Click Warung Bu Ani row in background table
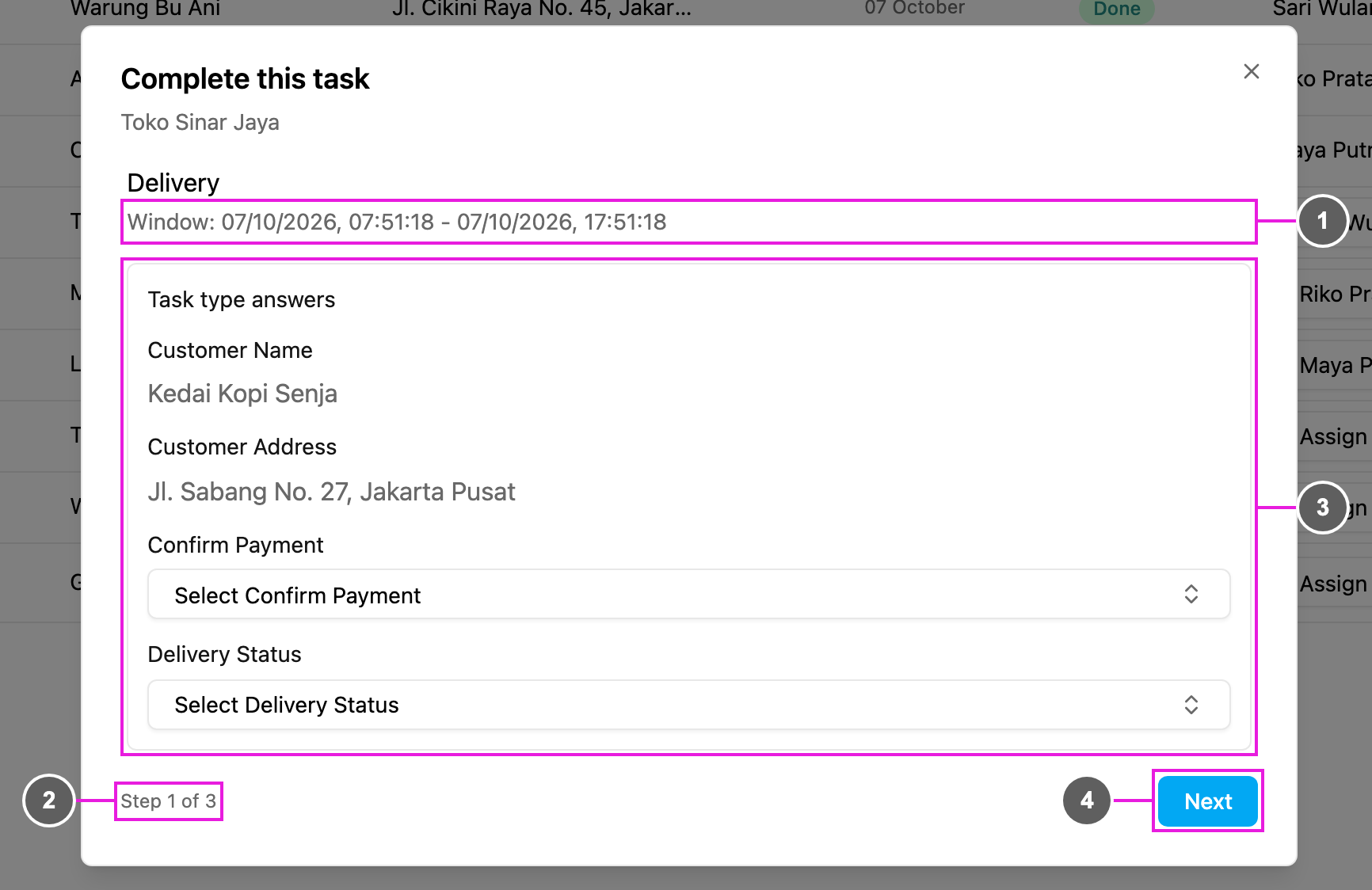This screenshot has height=890, width=1372. click(146, 9)
